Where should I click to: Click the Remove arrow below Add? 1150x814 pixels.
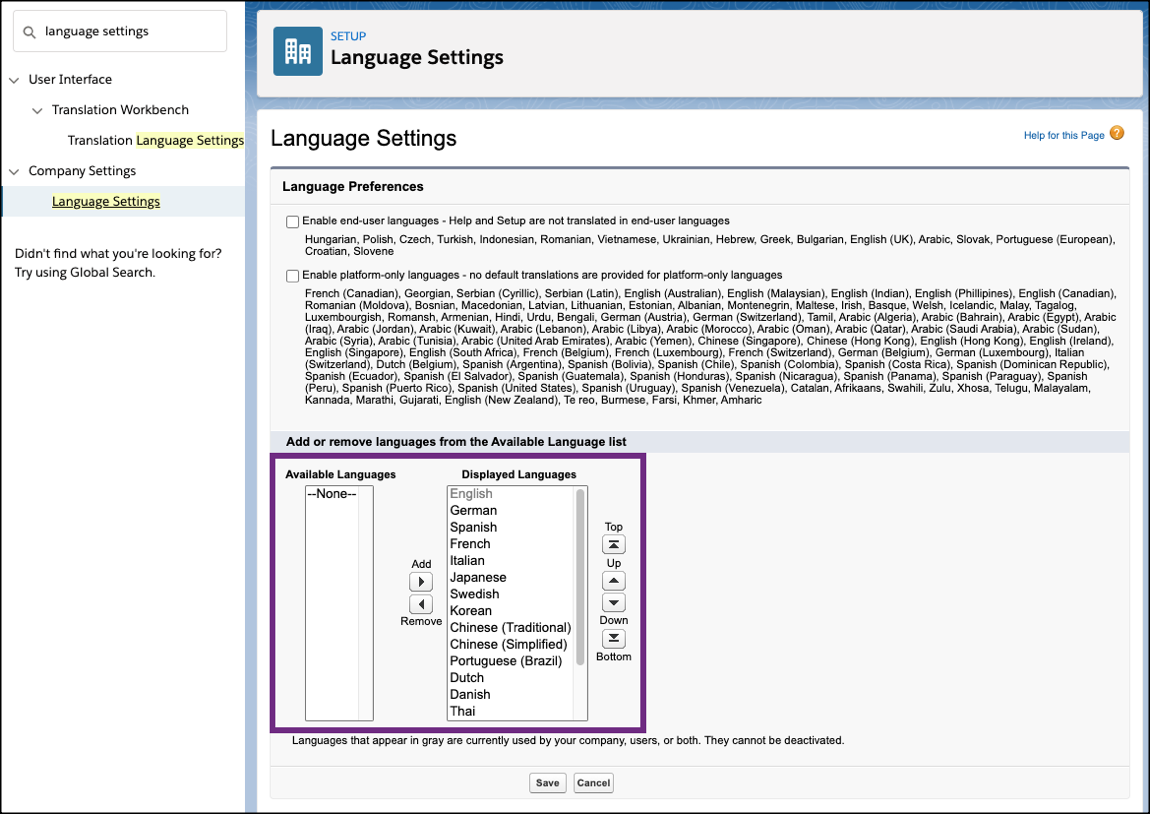tap(421, 603)
